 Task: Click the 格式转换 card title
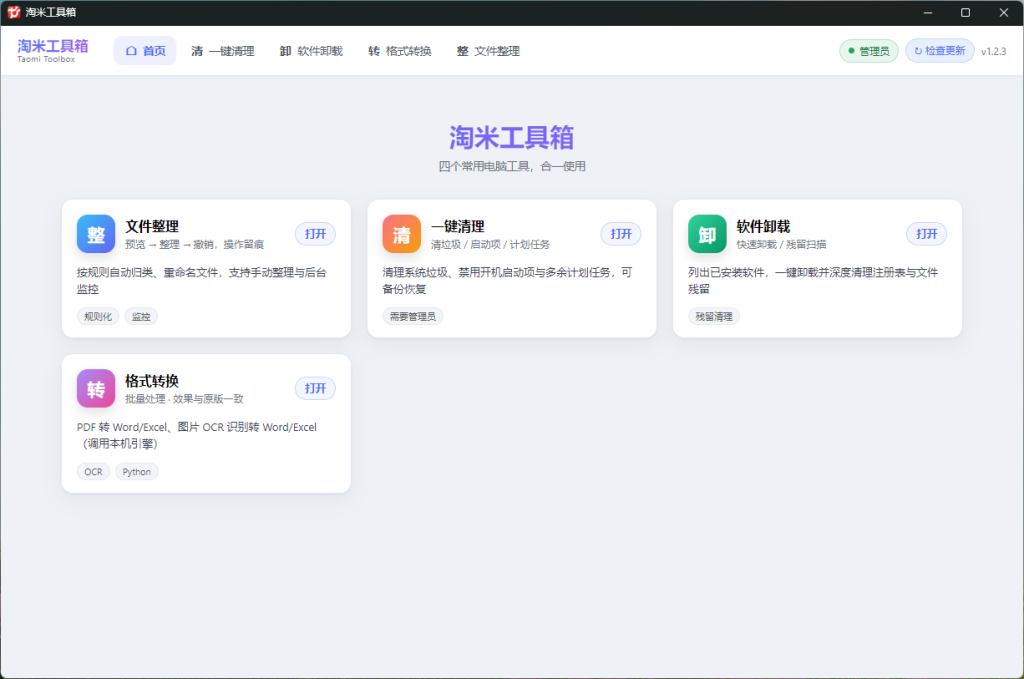152,381
